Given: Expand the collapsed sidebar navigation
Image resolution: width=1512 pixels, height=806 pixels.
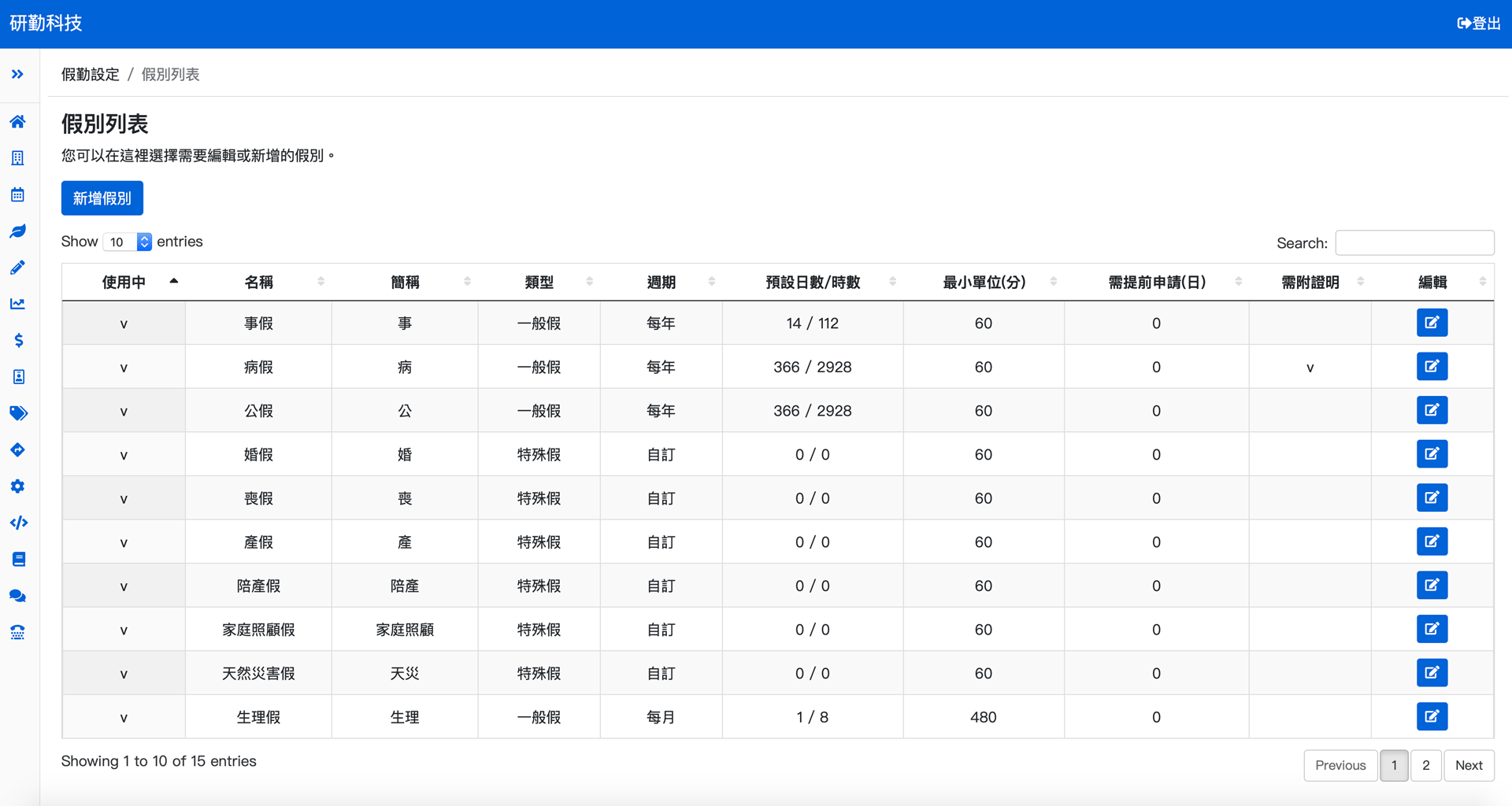Looking at the screenshot, I should (x=17, y=74).
